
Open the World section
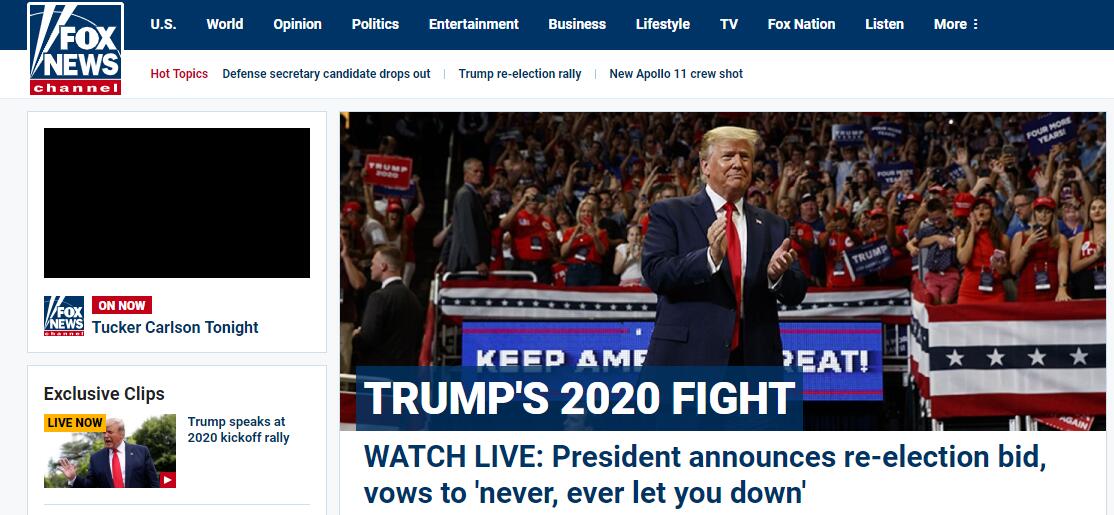coord(225,24)
